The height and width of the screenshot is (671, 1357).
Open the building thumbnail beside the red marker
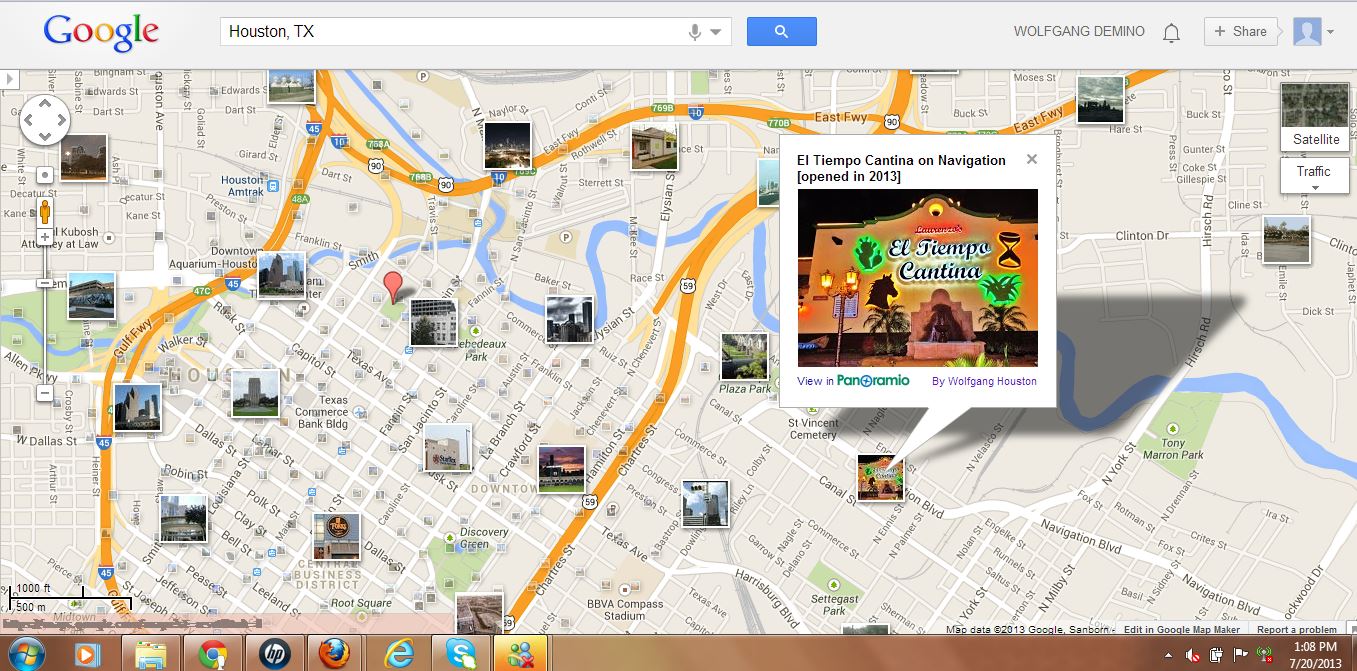click(x=433, y=323)
